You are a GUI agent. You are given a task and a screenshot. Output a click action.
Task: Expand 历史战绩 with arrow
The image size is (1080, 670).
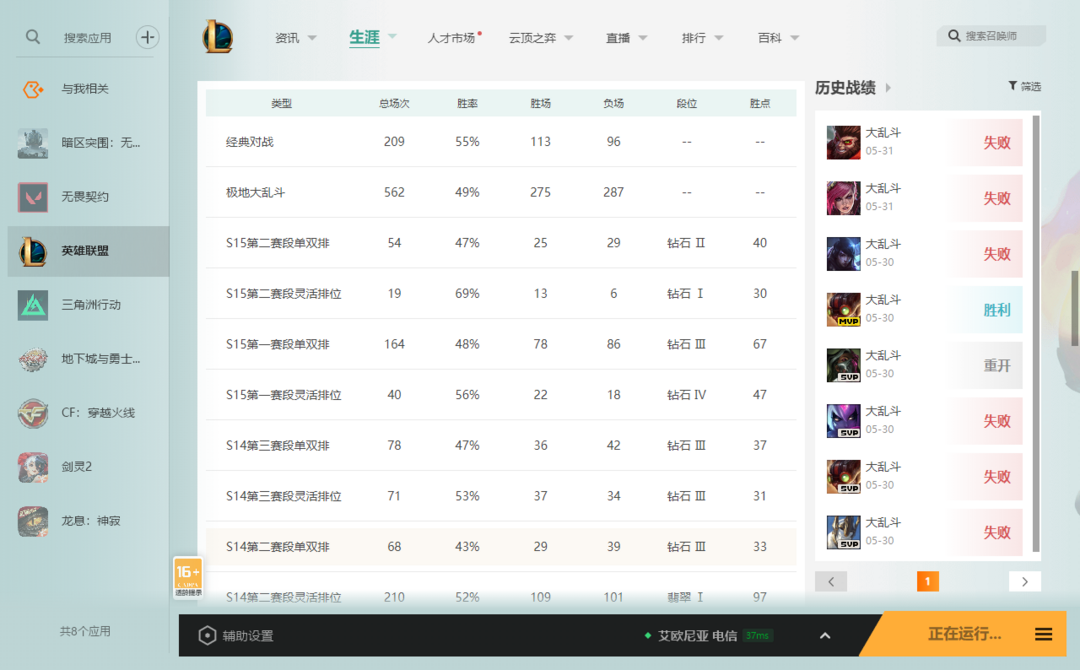888,87
